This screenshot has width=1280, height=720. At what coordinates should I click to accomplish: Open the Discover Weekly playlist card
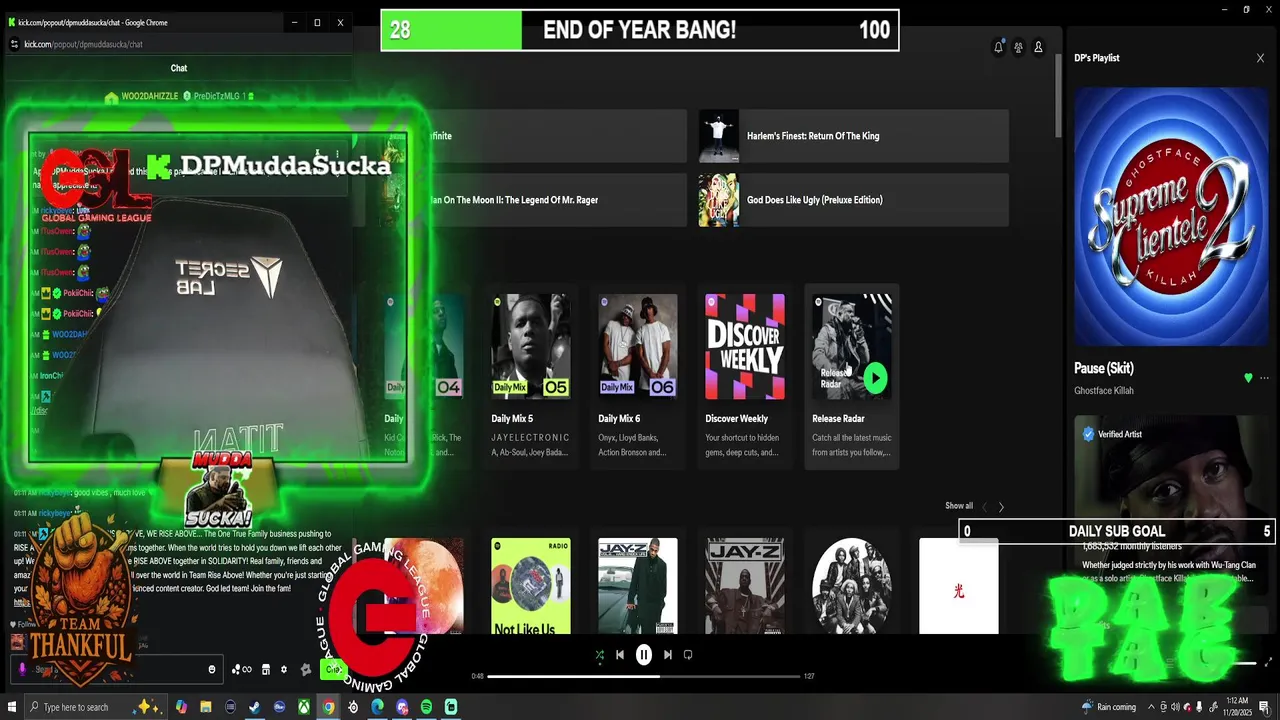tap(744, 376)
